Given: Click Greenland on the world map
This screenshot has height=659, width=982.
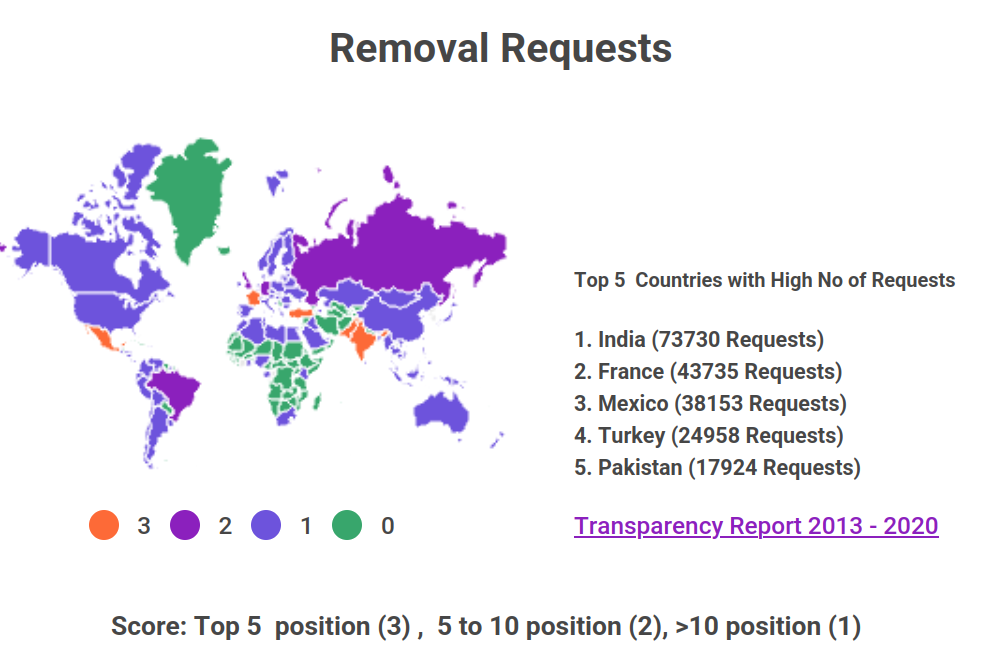Looking at the screenshot, I should point(200,195).
